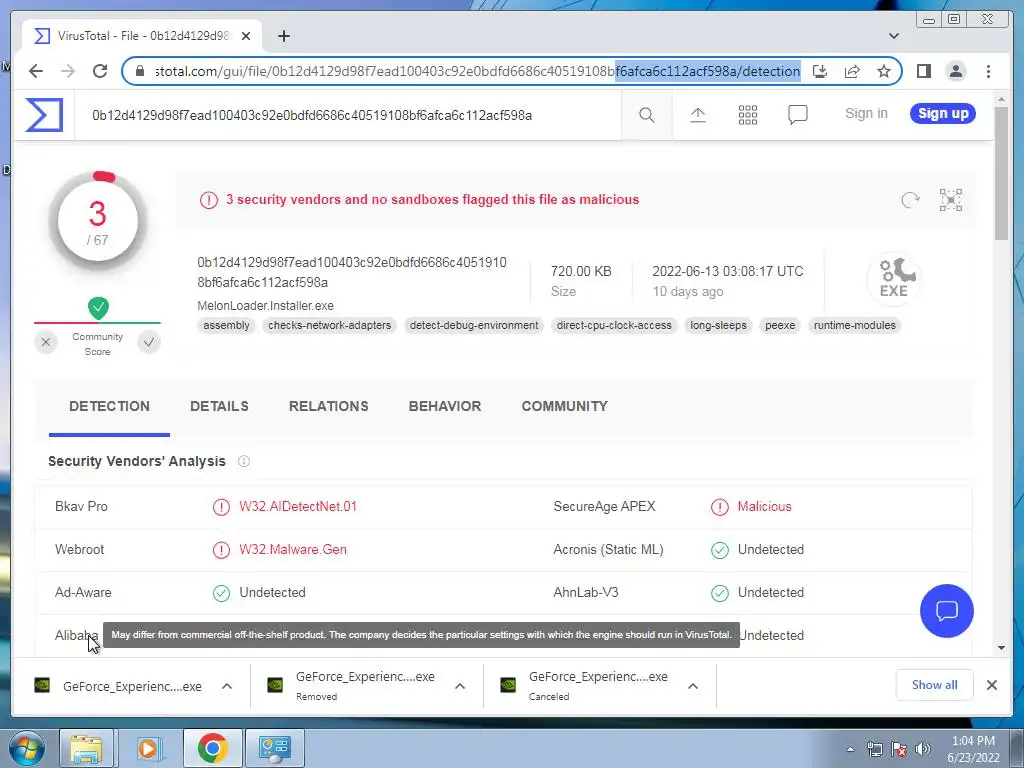
Task: Click the Security Vendors' Analysis info icon
Action: pos(244,461)
